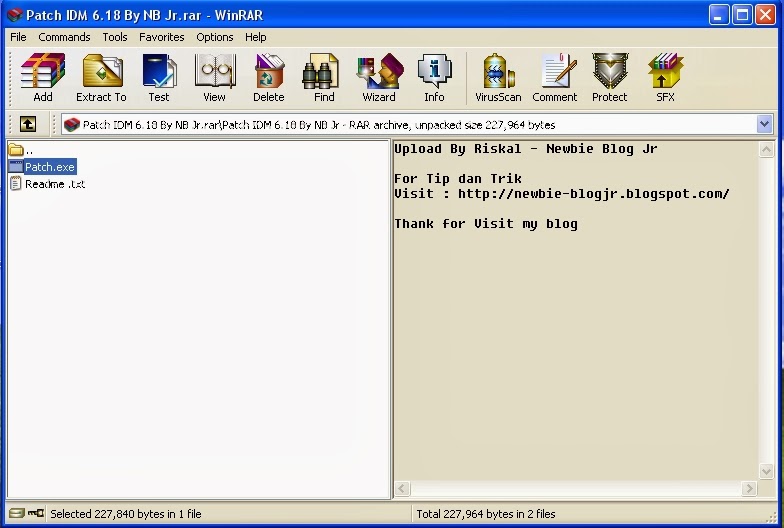Click comment pane scroll down arrow
784x528 pixels.
pyautogui.click(x=766, y=471)
